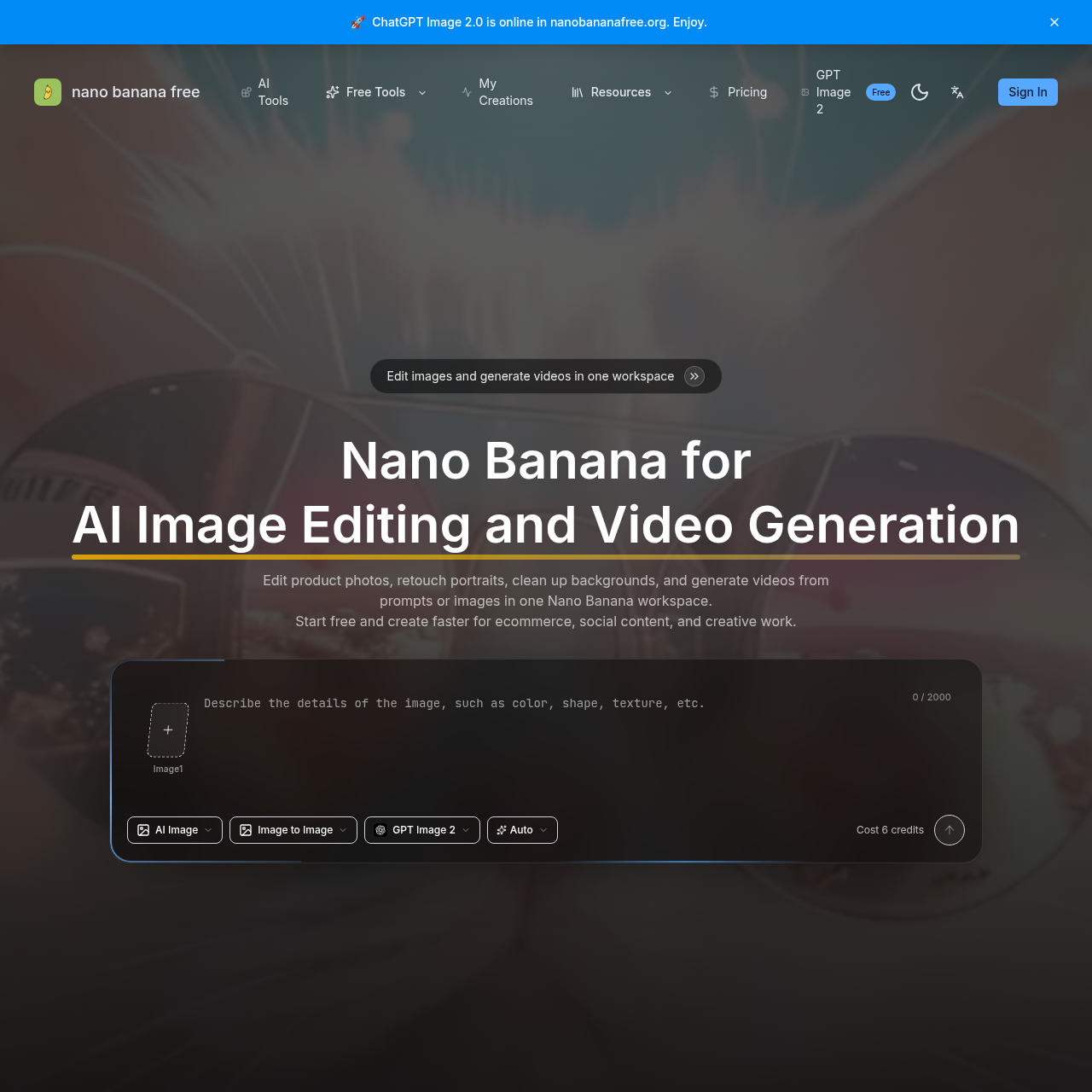Click the Sign In button
The width and height of the screenshot is (1092, 1092).
pos(1028,92)
